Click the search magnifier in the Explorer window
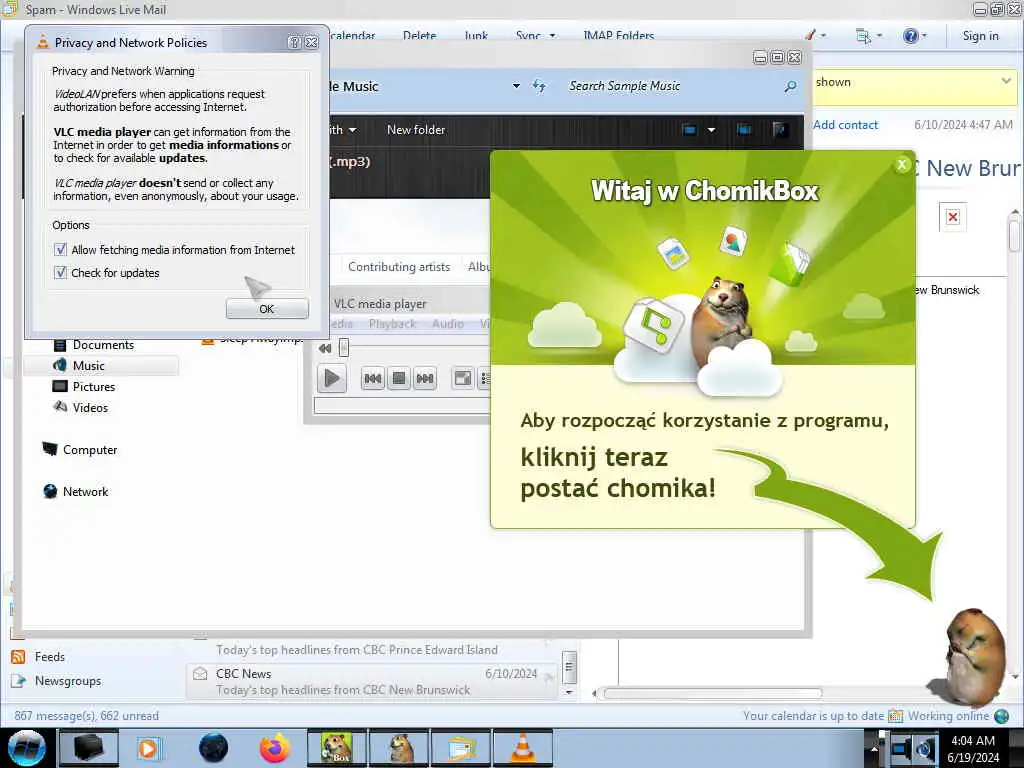The image size is (1024, 768). point(790,86)
